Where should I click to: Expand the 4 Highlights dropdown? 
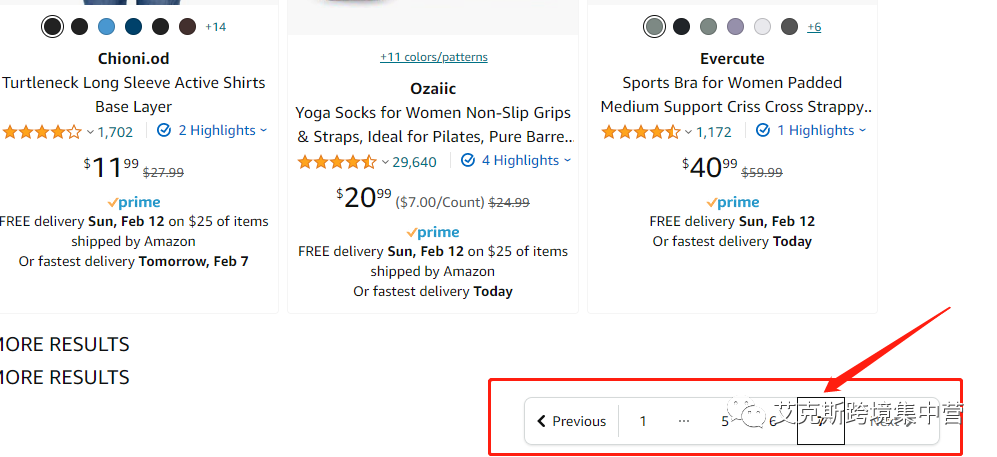[516, 160]
